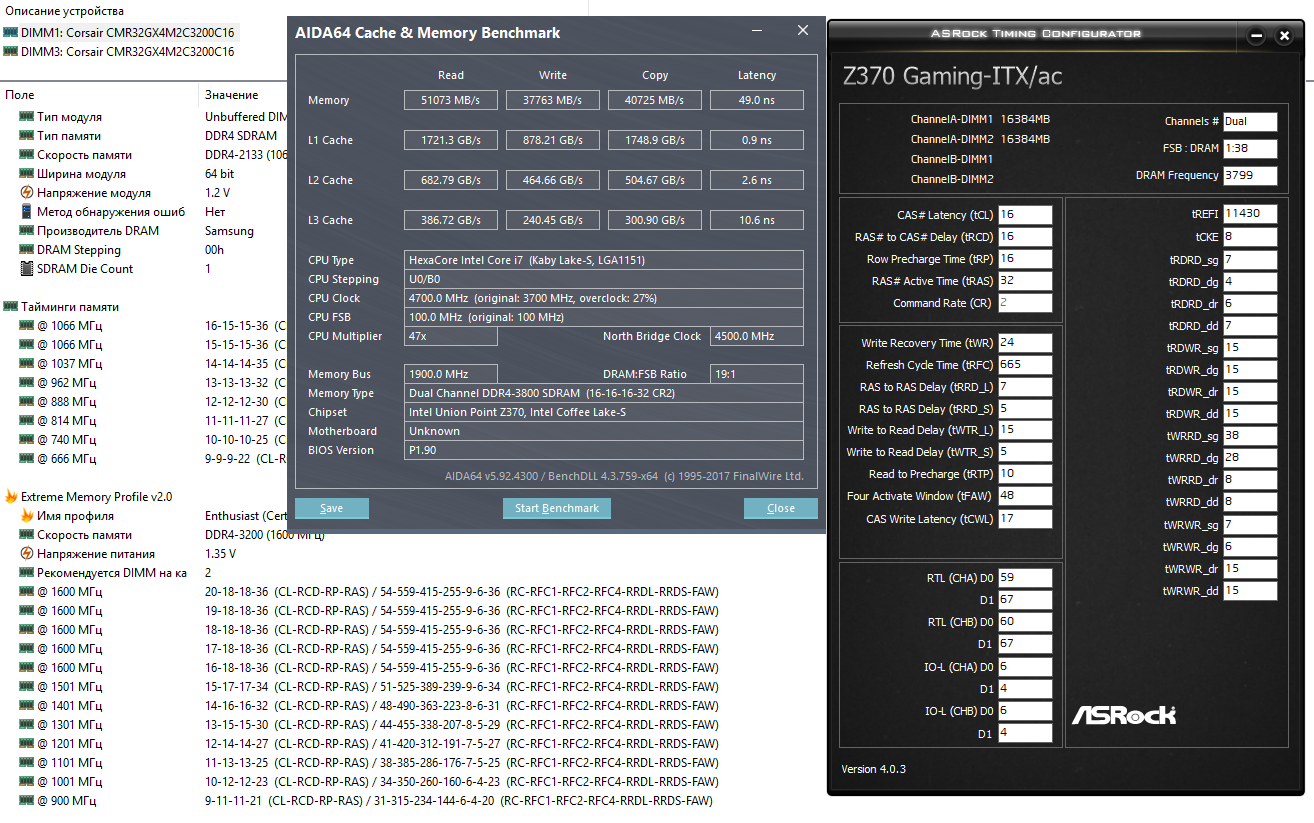
Task: Click the tRDRD_sg value field
Action: point(1250,260)
